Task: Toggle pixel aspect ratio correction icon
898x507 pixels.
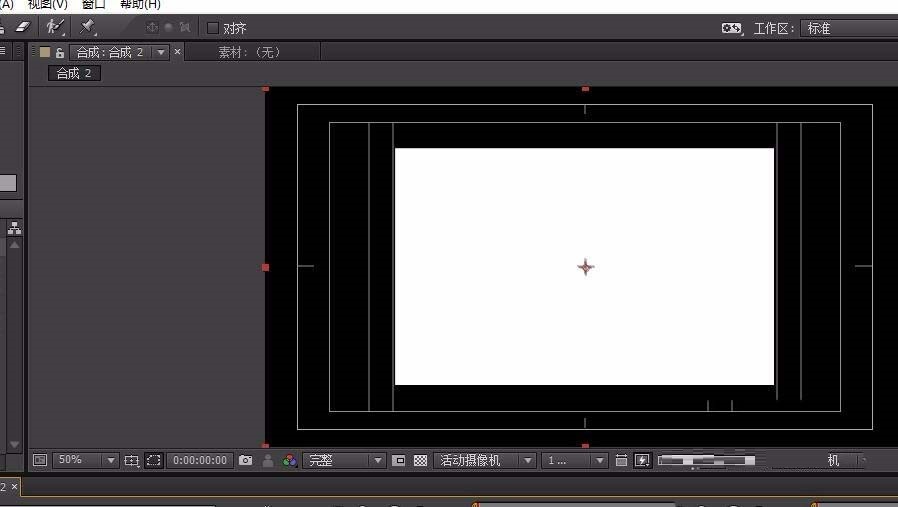Action: [x=621, y=461]
